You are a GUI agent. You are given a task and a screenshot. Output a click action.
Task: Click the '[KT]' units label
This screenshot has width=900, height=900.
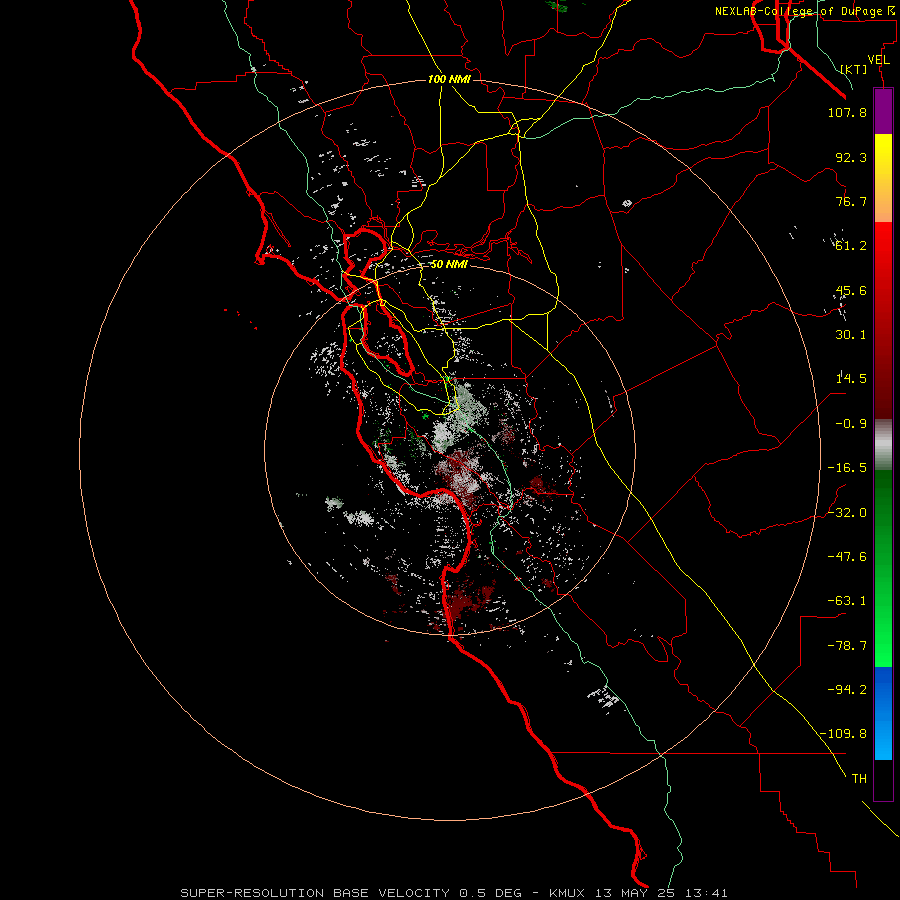pyautogui.click(x=854, y=69)
